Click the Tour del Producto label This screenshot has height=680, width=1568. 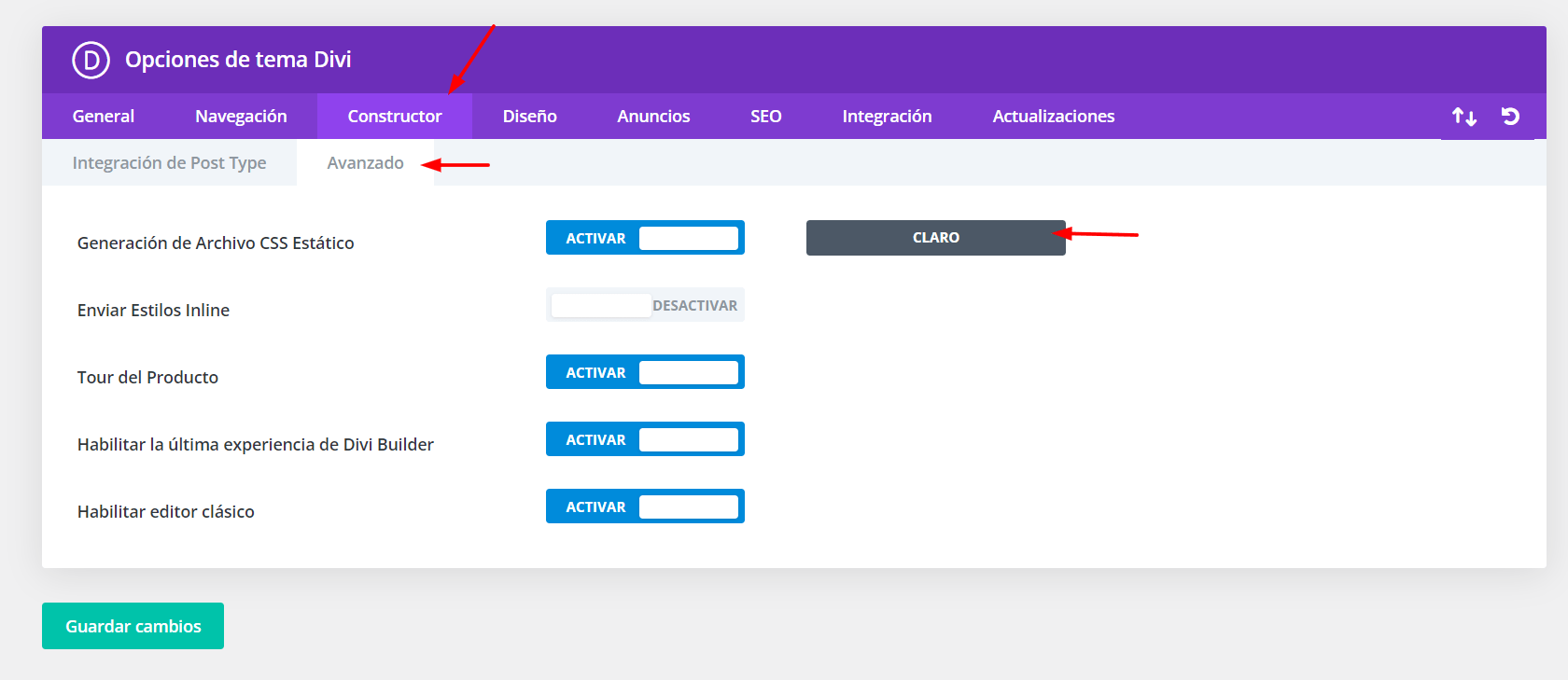[x=147, y=378]
